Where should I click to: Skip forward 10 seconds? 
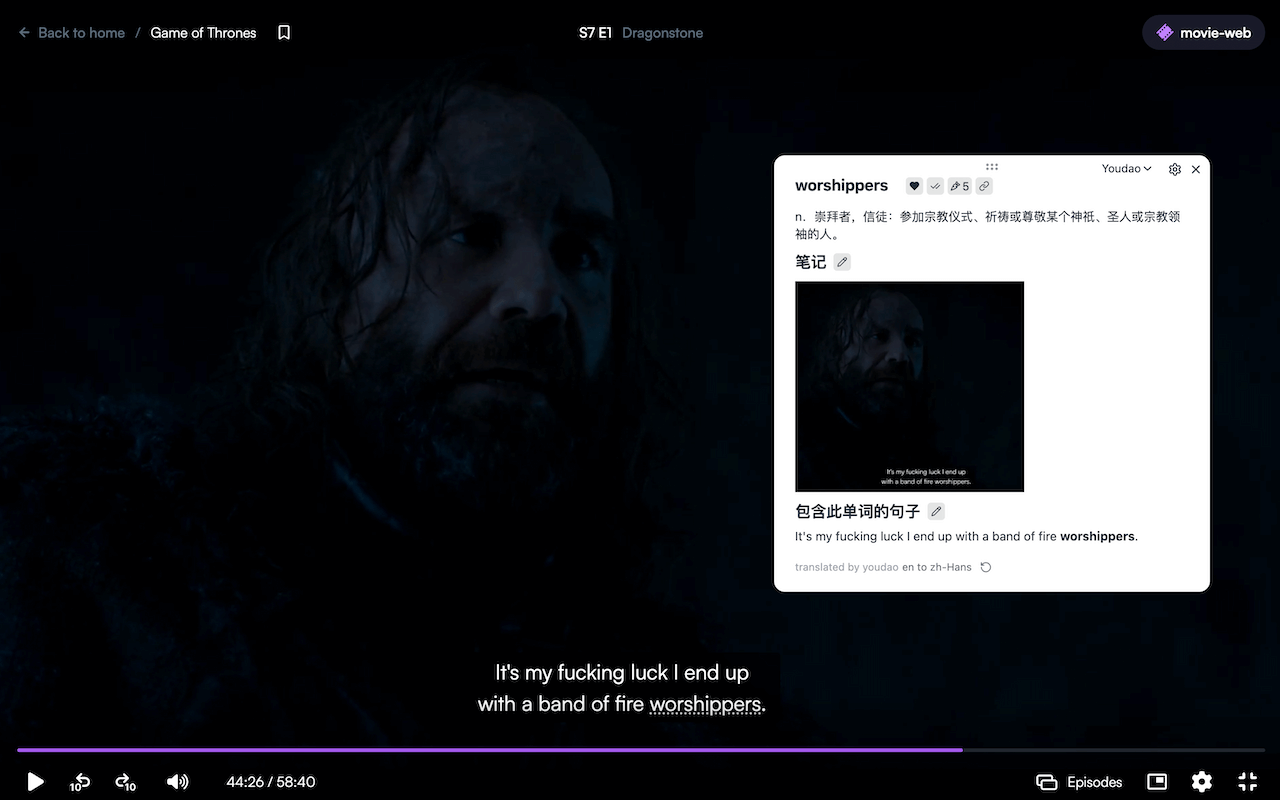tap(125, 782)
